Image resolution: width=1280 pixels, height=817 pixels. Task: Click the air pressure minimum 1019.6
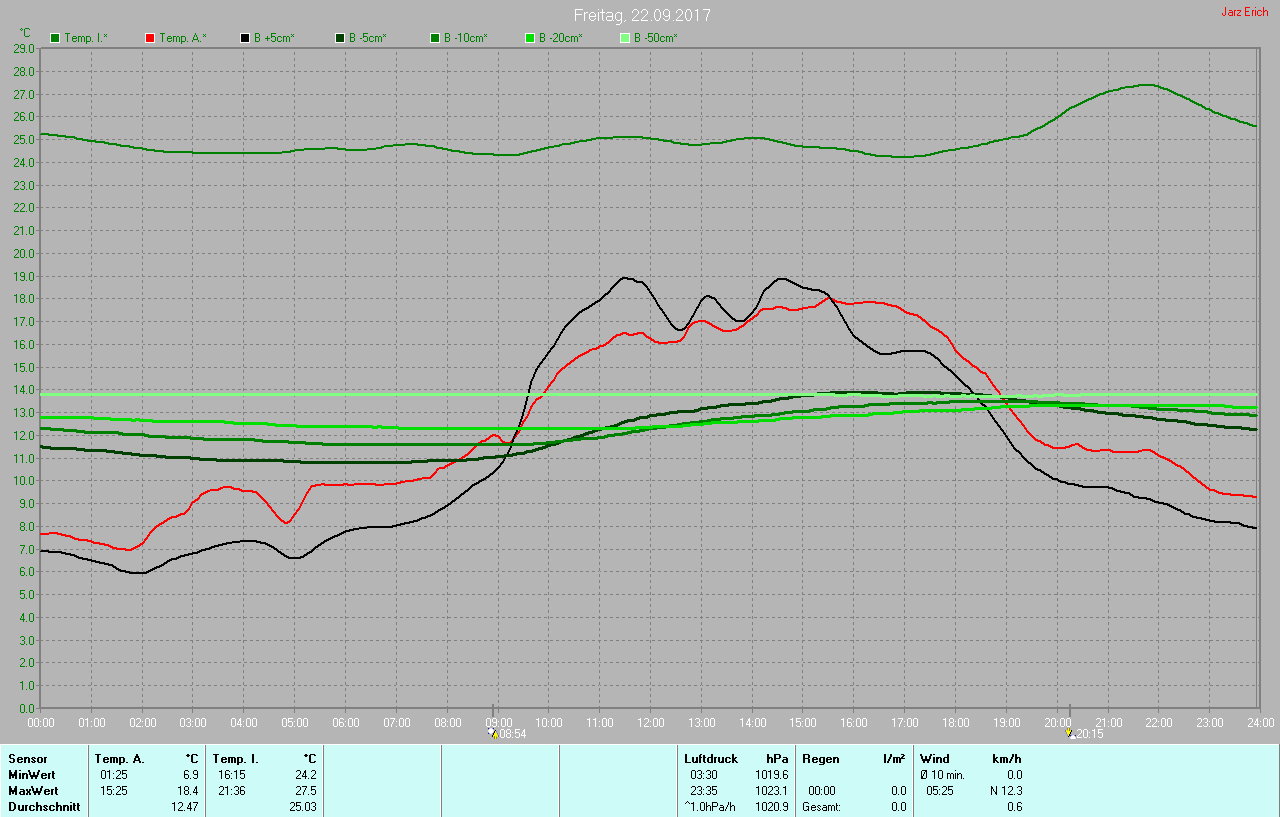point(772,775)
